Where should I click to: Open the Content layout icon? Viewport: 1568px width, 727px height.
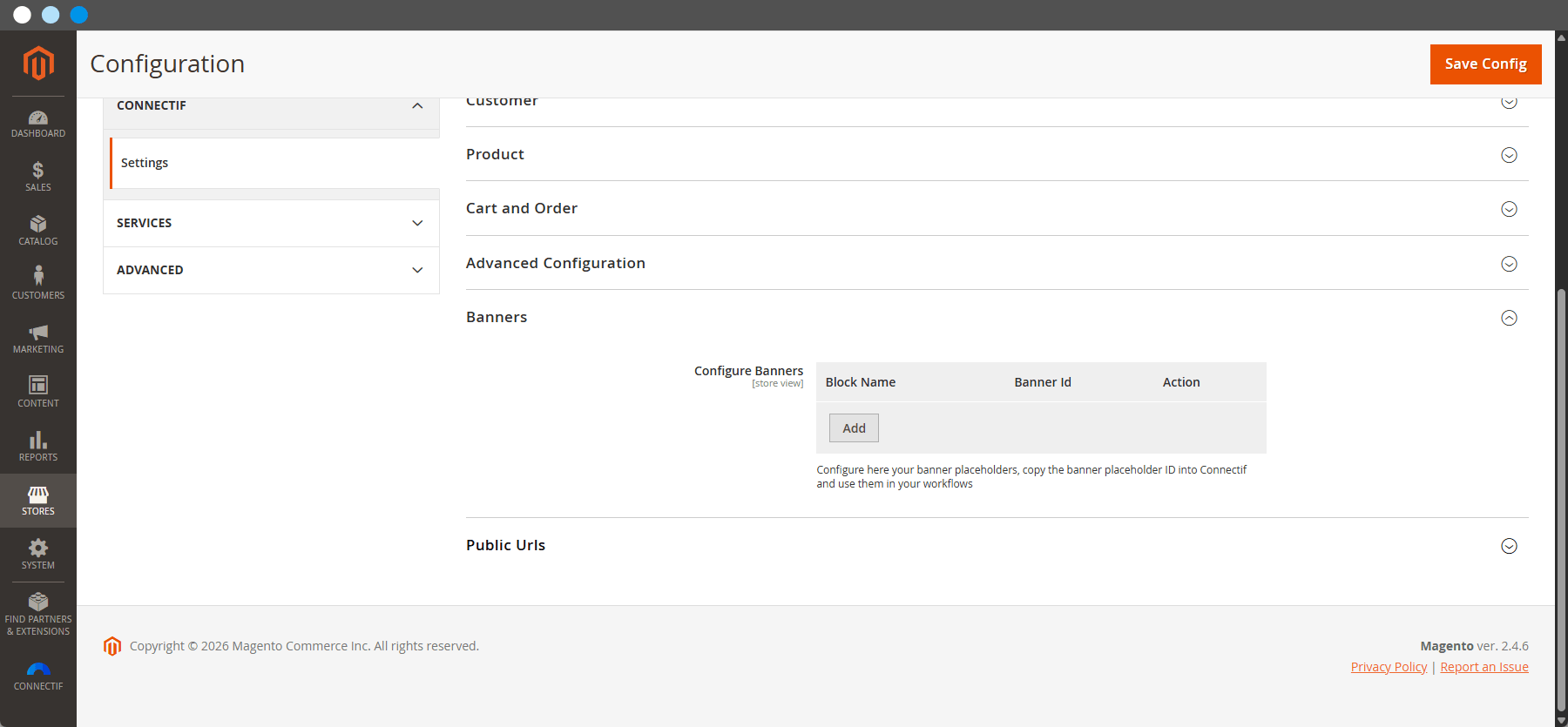click(x=38, y=385)
